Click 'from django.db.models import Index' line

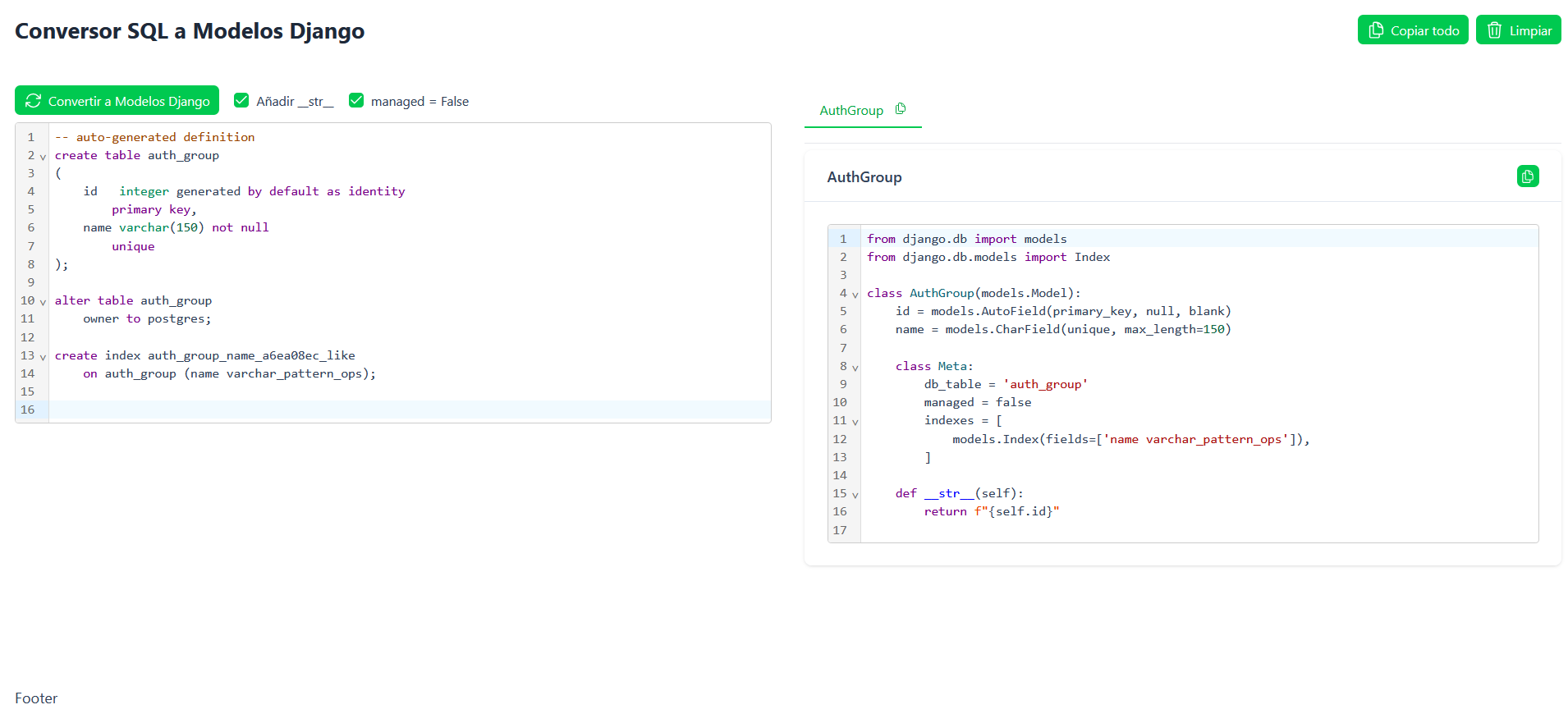(x=988, y=257)
